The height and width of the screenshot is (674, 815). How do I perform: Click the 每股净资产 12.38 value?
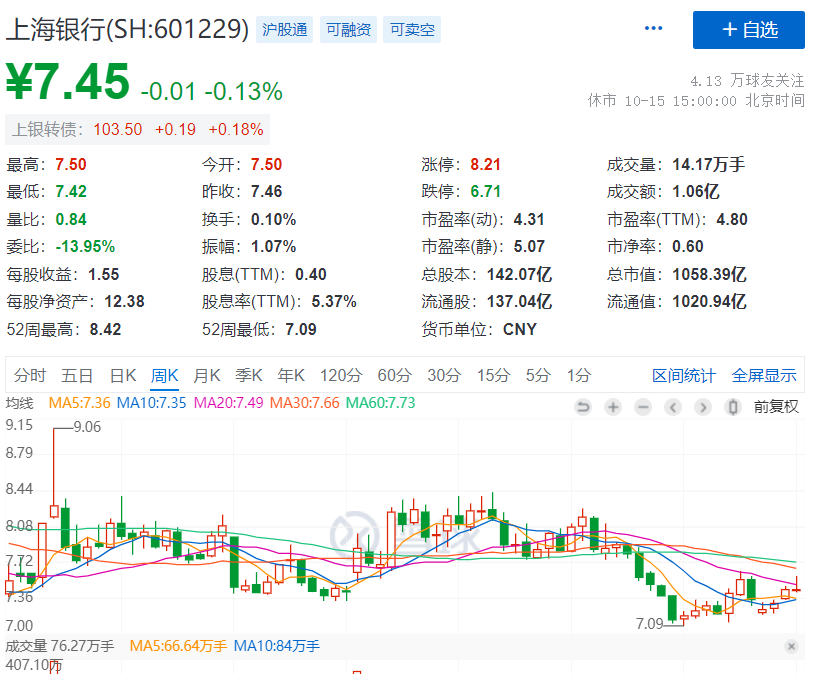124,301
